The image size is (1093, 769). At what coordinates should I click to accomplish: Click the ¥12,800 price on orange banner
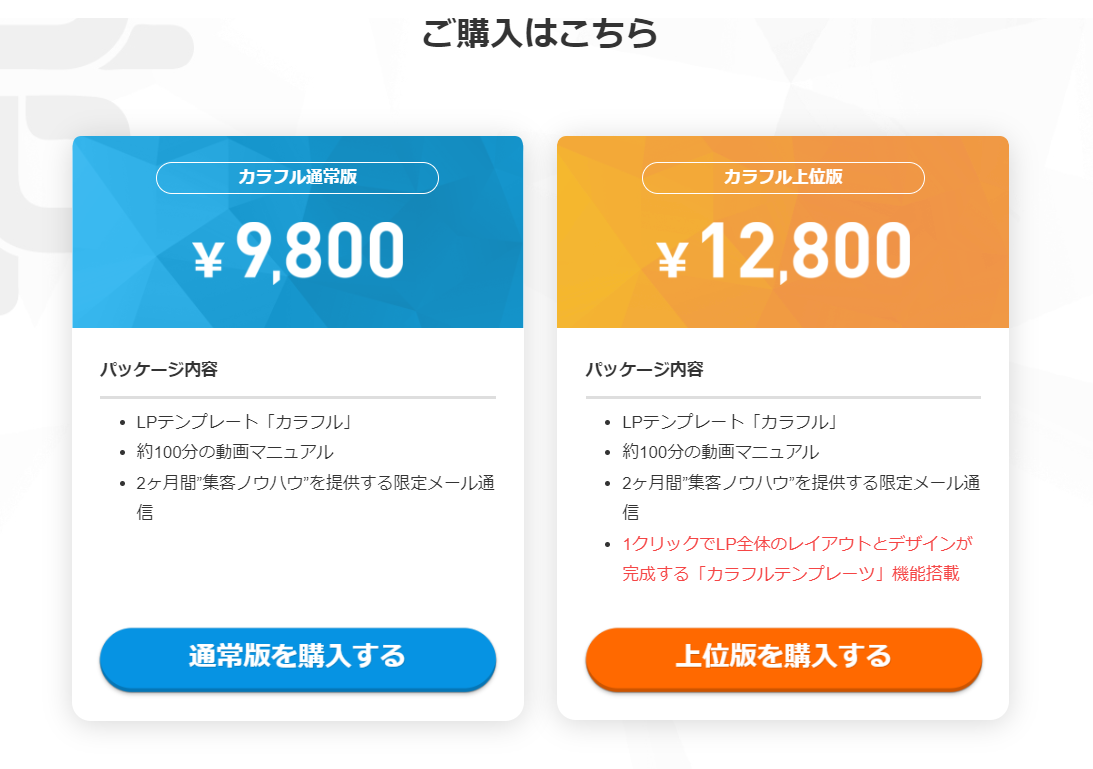tap(784, 251)
